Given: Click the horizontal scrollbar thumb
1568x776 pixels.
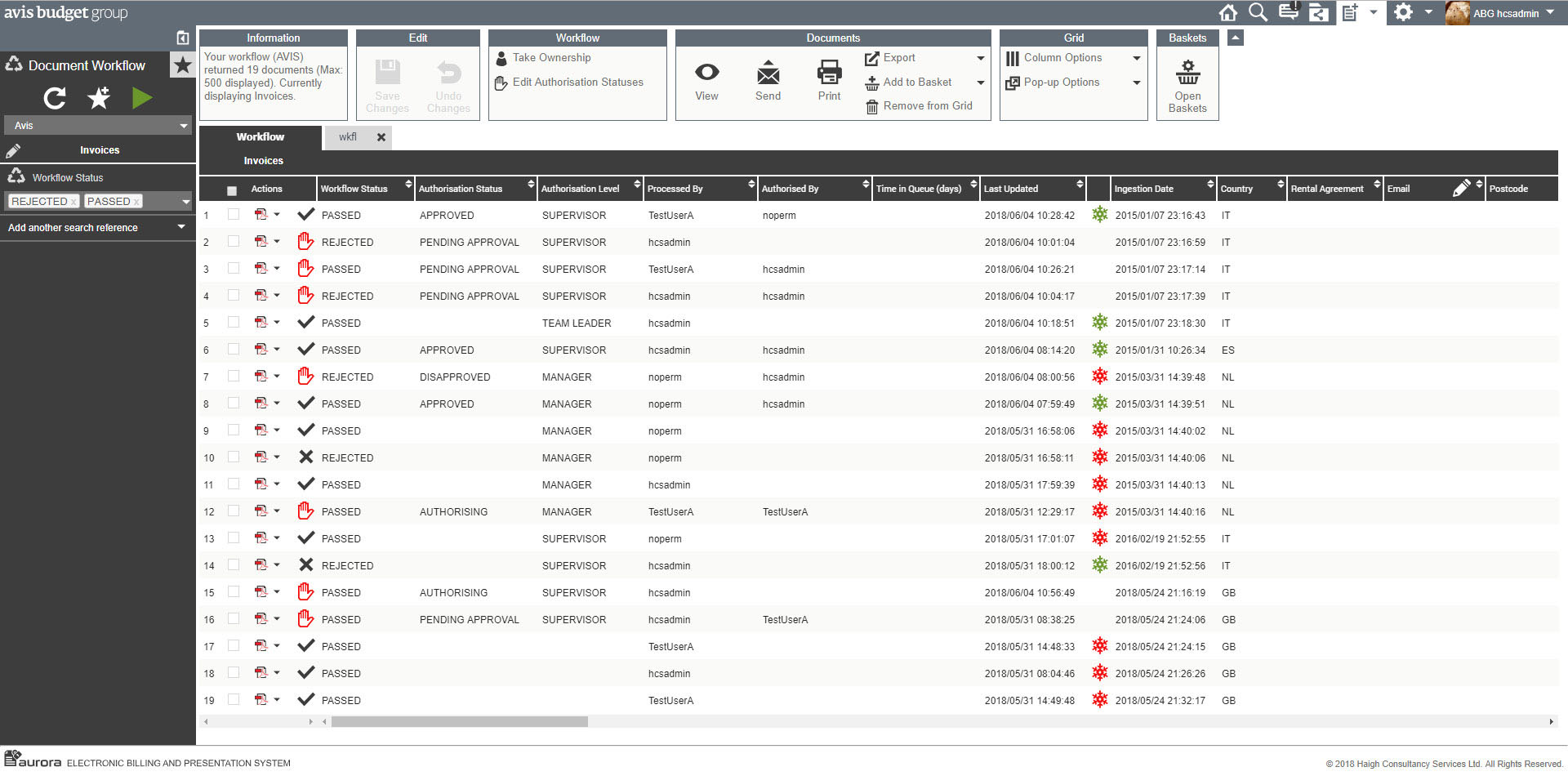Looking at the screenshot, I should (x=460, y=721).
